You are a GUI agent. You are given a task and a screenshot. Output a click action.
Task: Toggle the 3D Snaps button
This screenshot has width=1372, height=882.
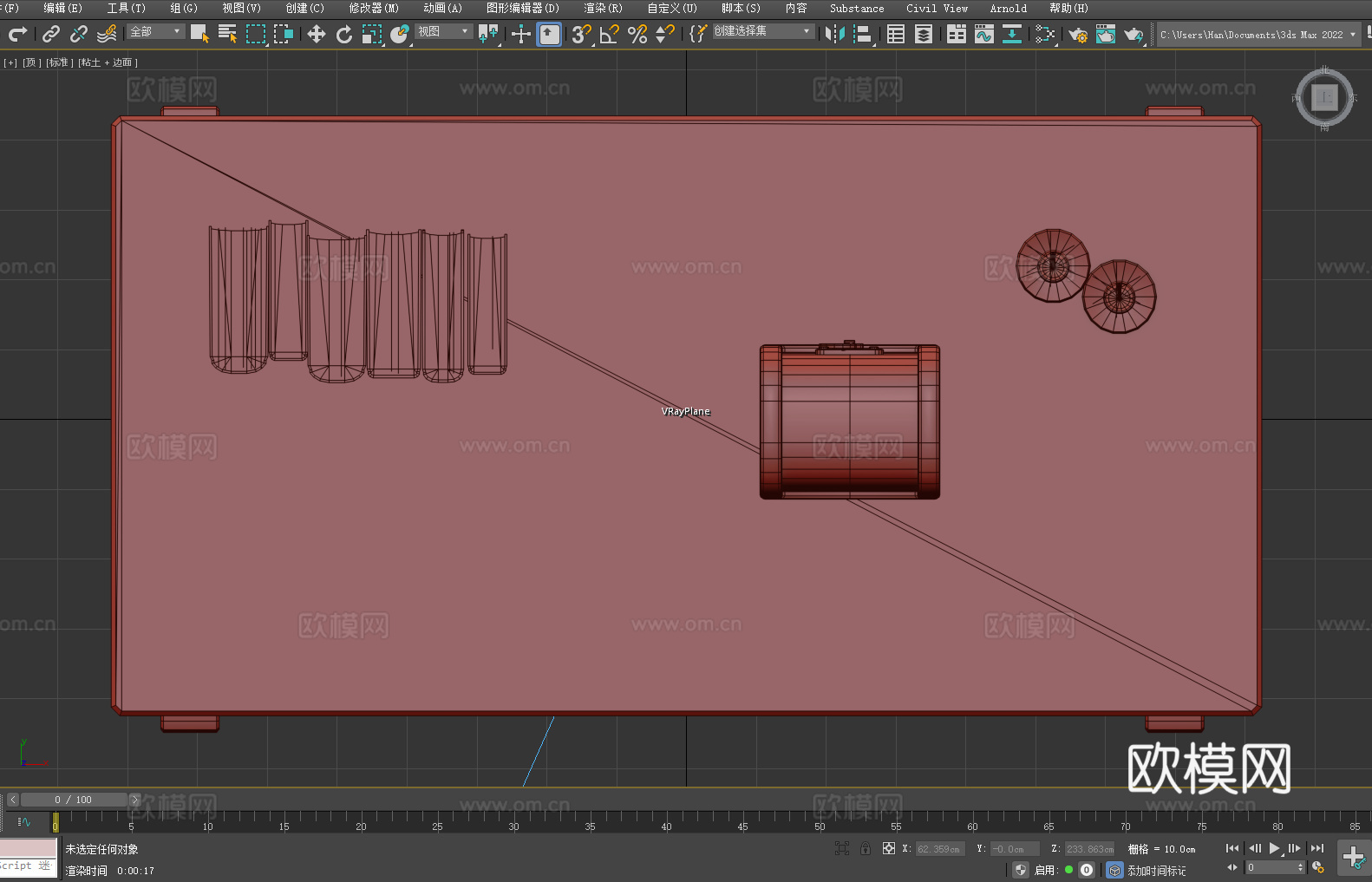(x=581, y=34)
